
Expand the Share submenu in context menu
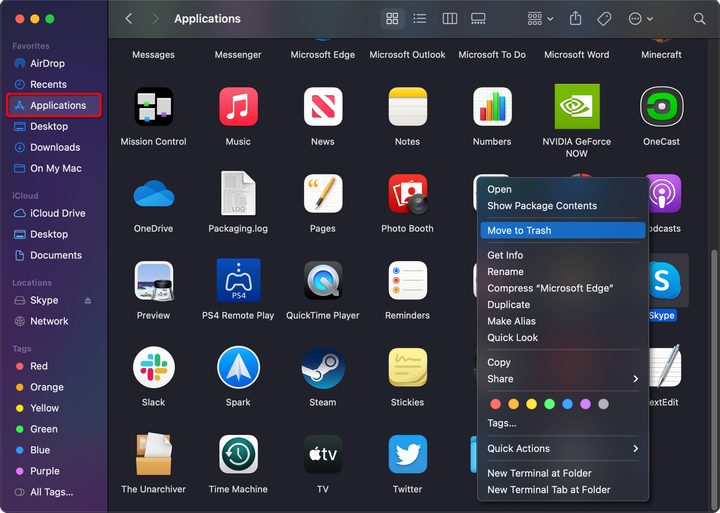(562, 379)
